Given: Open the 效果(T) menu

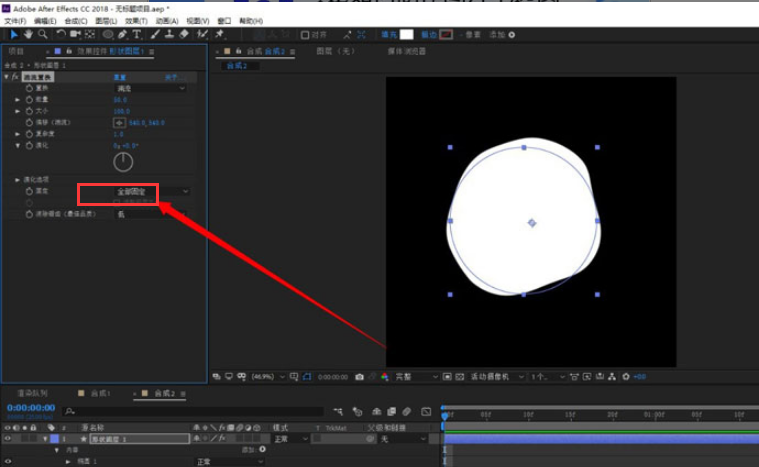Looking at the screenshot, I should click(136, 20).
